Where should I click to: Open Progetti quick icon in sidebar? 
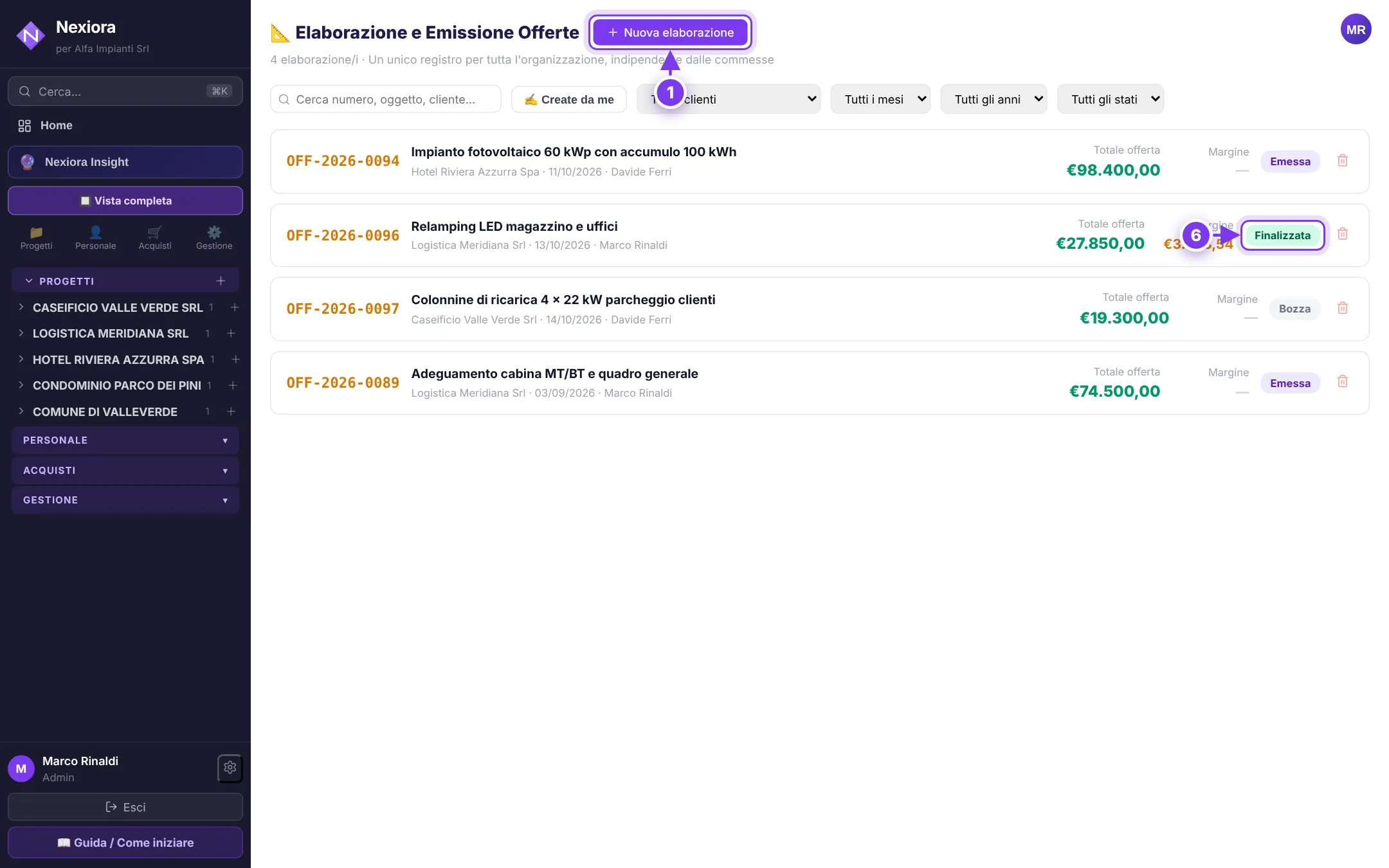(36, 238)
